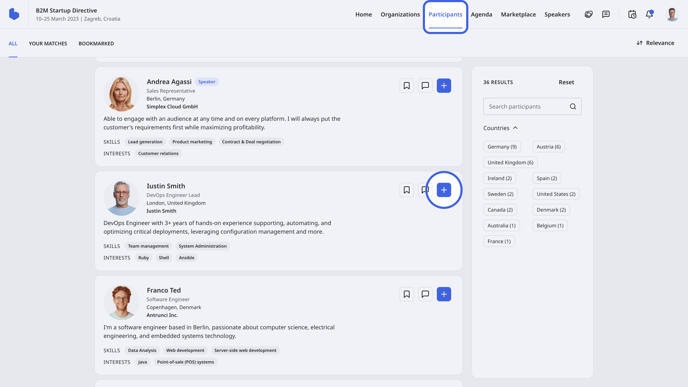Click the Simplex Cloud GmbH company link

tap(172, 107)
